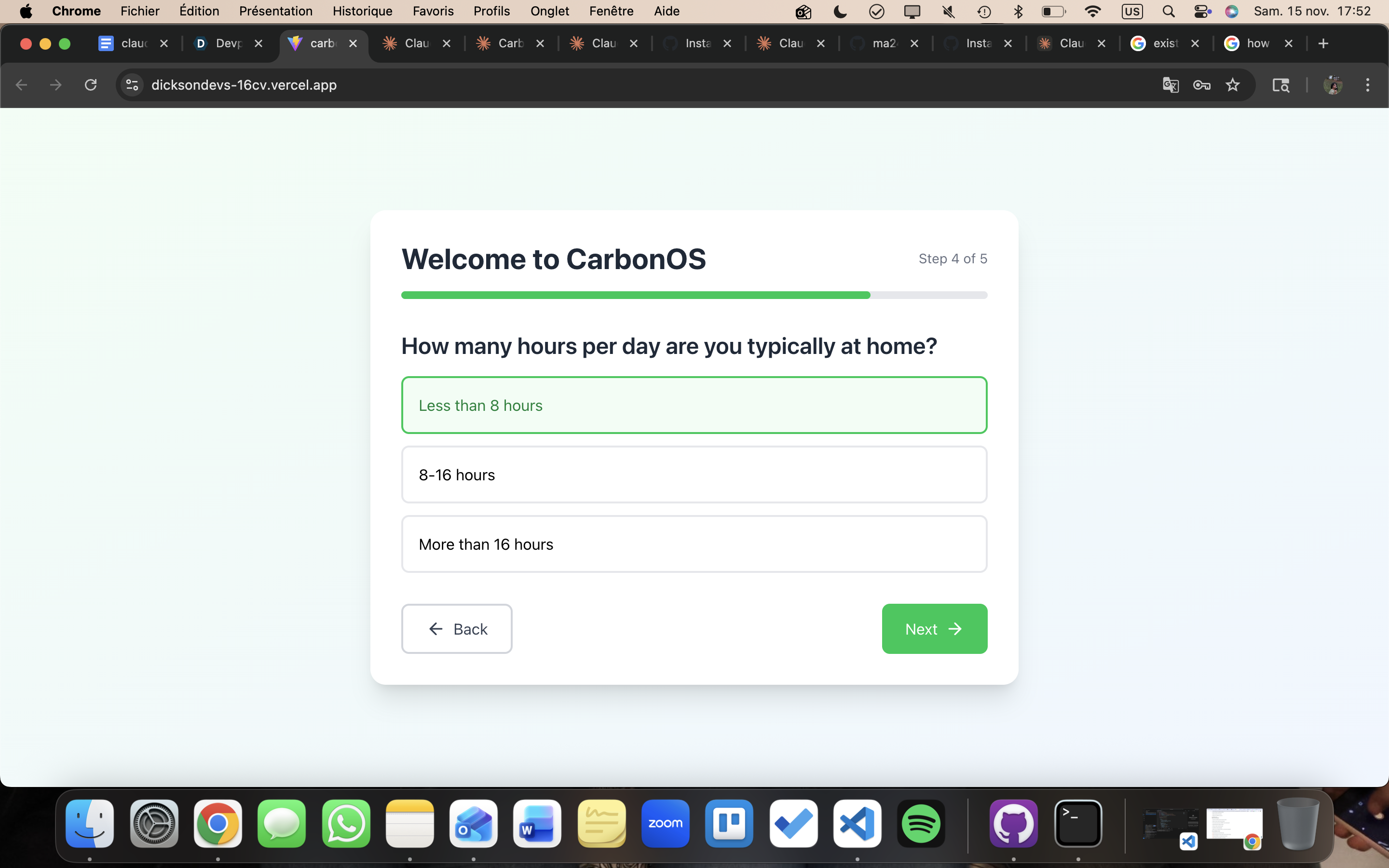Open a new tab with the plus icon
Screen dimensions: 1389x868
click(1323, 43)
